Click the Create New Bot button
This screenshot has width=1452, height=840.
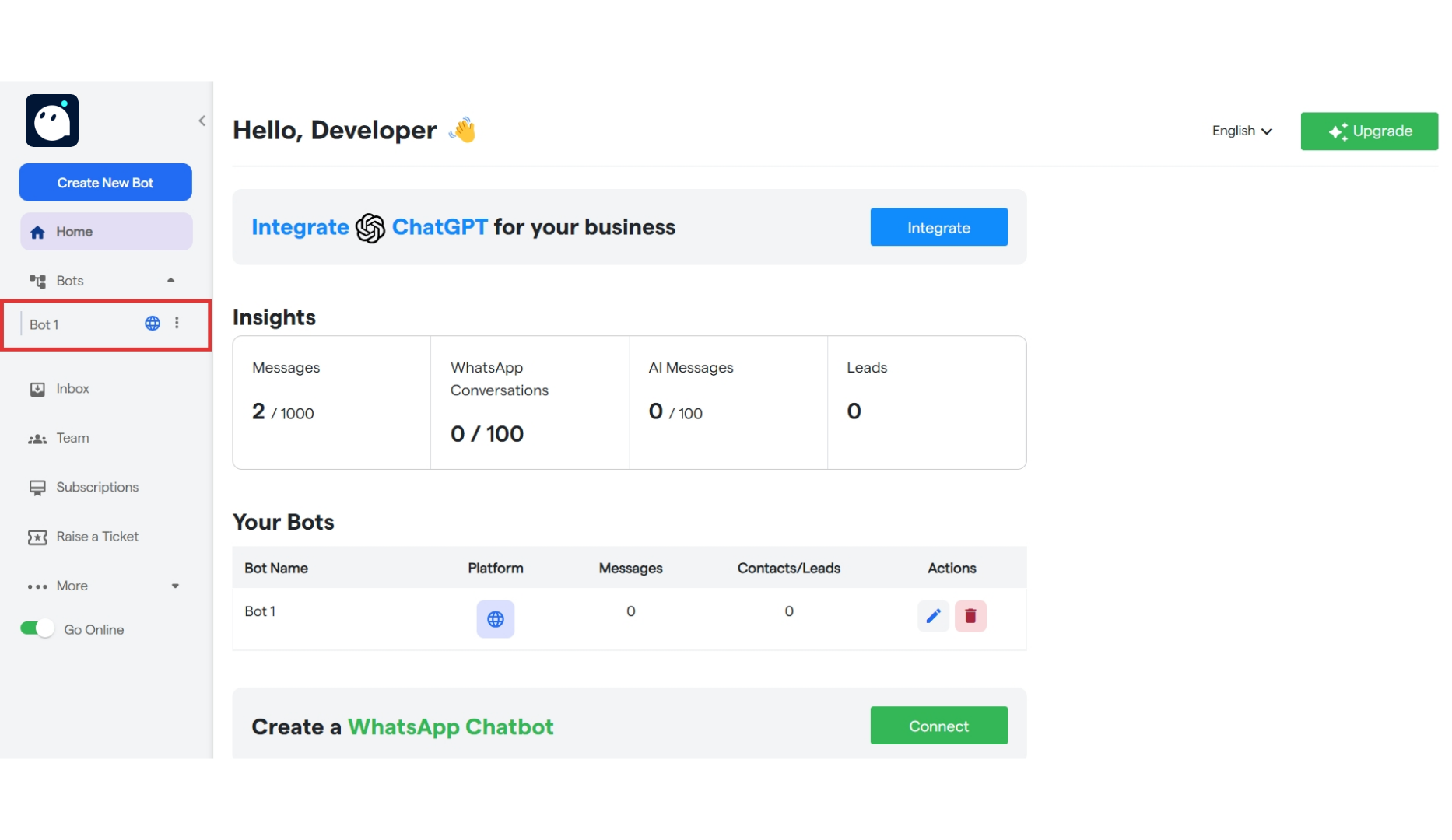pyautogui.click(x=105, y=182)
